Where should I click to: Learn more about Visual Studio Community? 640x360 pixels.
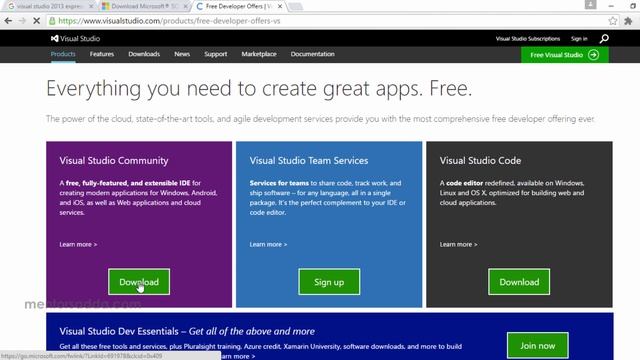[78, 244]
